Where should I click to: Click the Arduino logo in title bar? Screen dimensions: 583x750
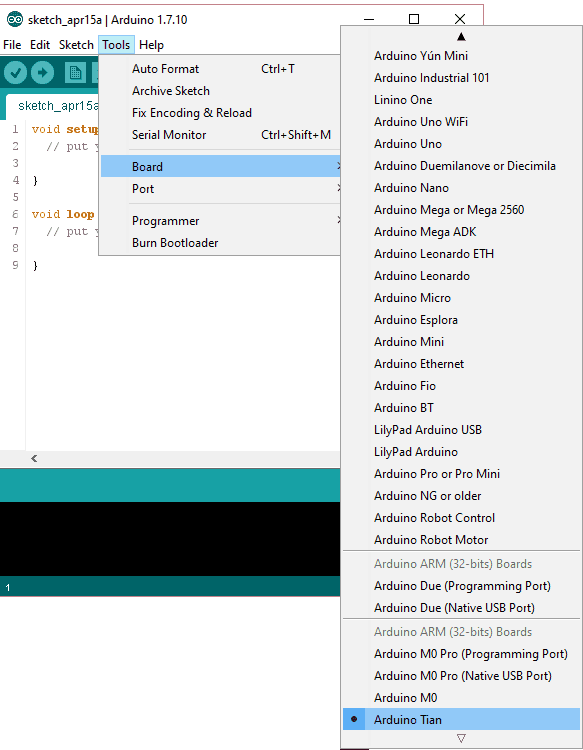[x=15, y=20]
